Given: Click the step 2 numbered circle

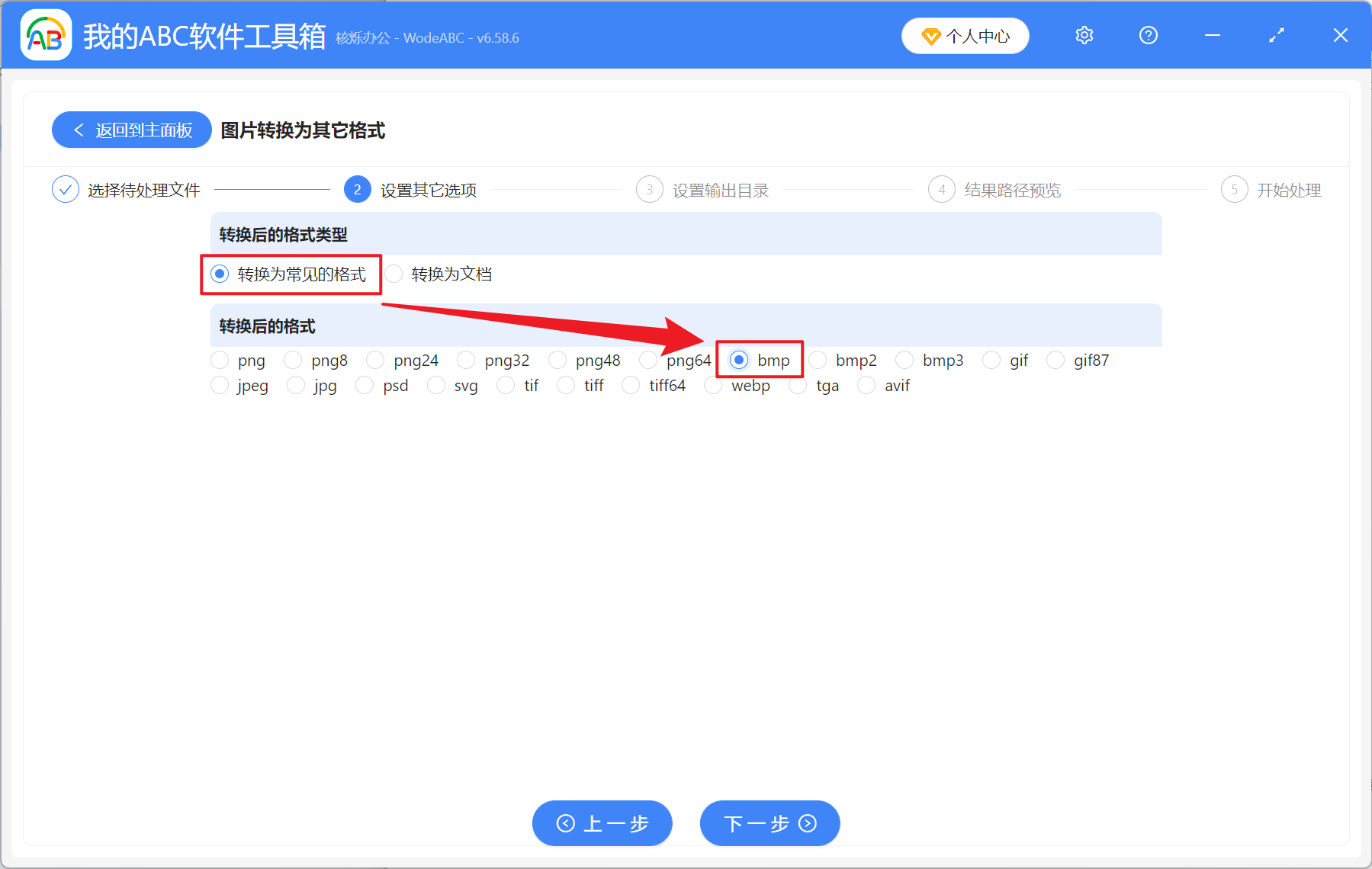Looking at the screenshot, I should tap(357, 189).
